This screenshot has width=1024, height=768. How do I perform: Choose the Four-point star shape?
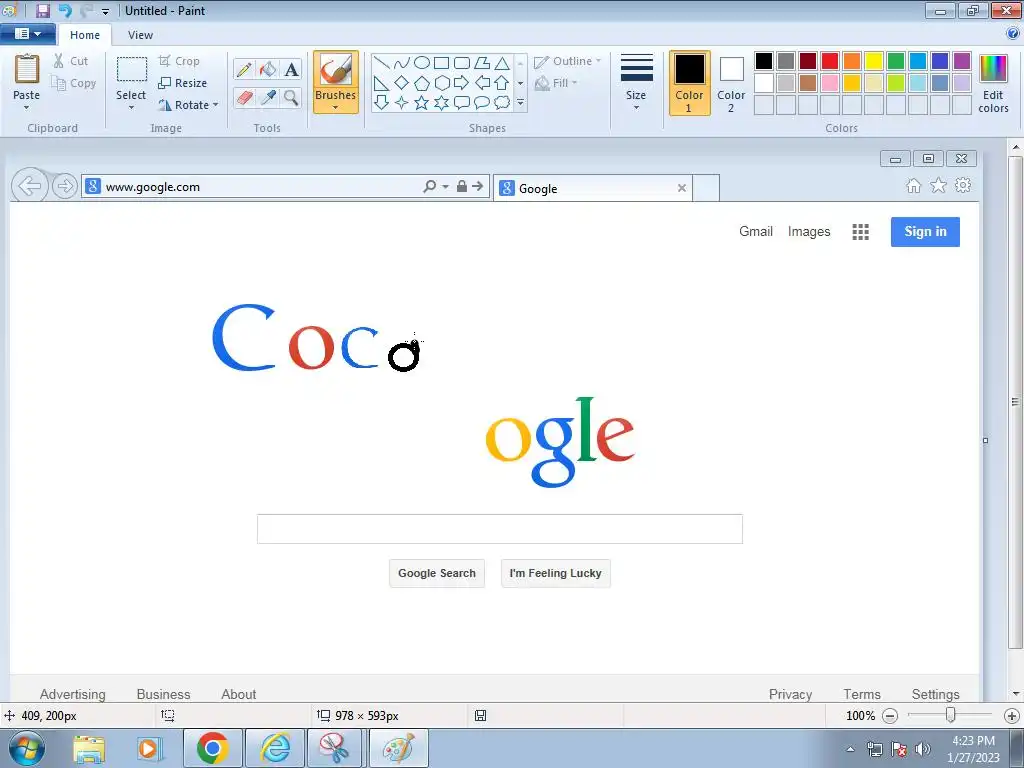coord(402,103)
